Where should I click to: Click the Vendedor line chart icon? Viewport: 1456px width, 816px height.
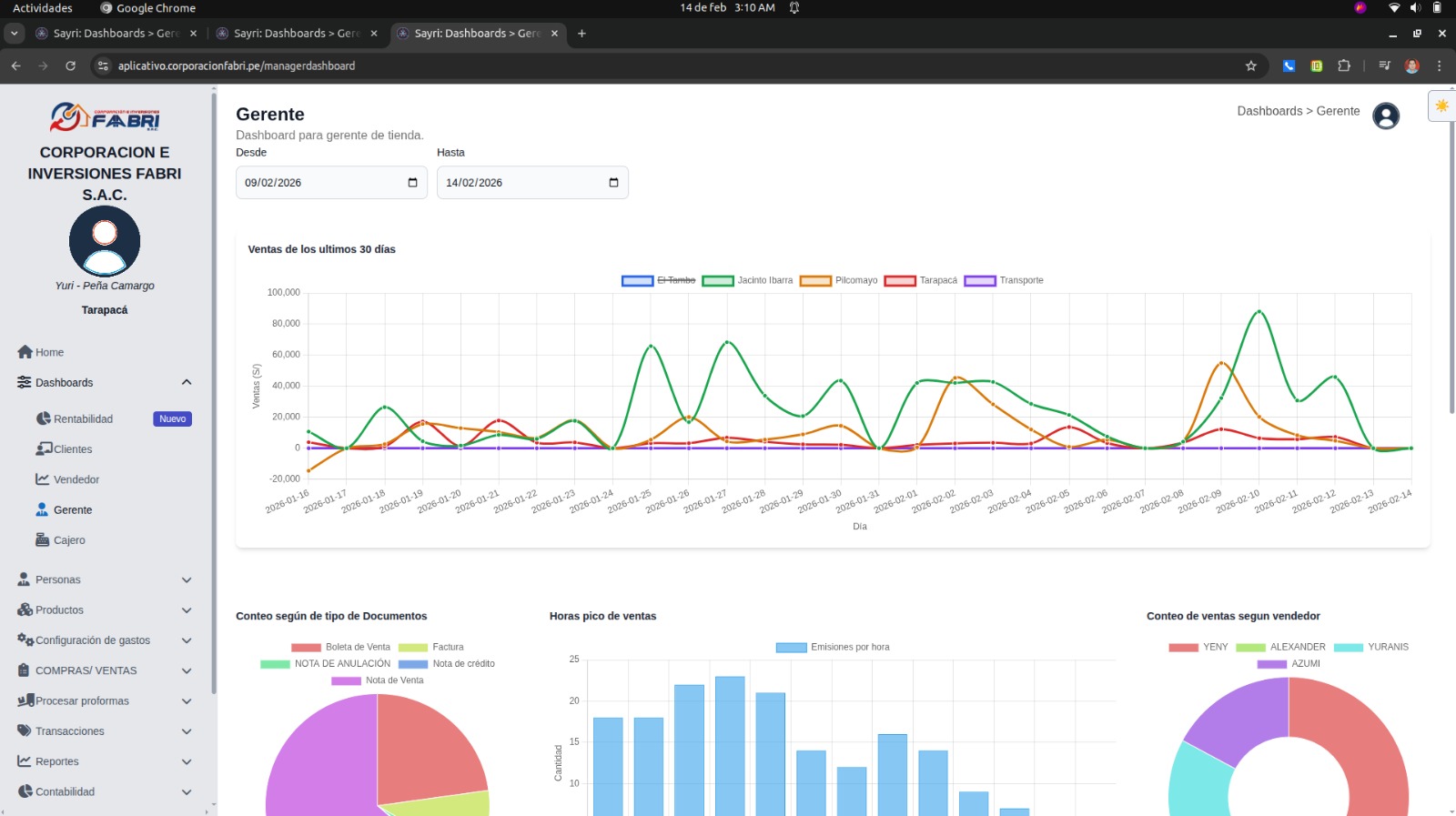point(43,479)
